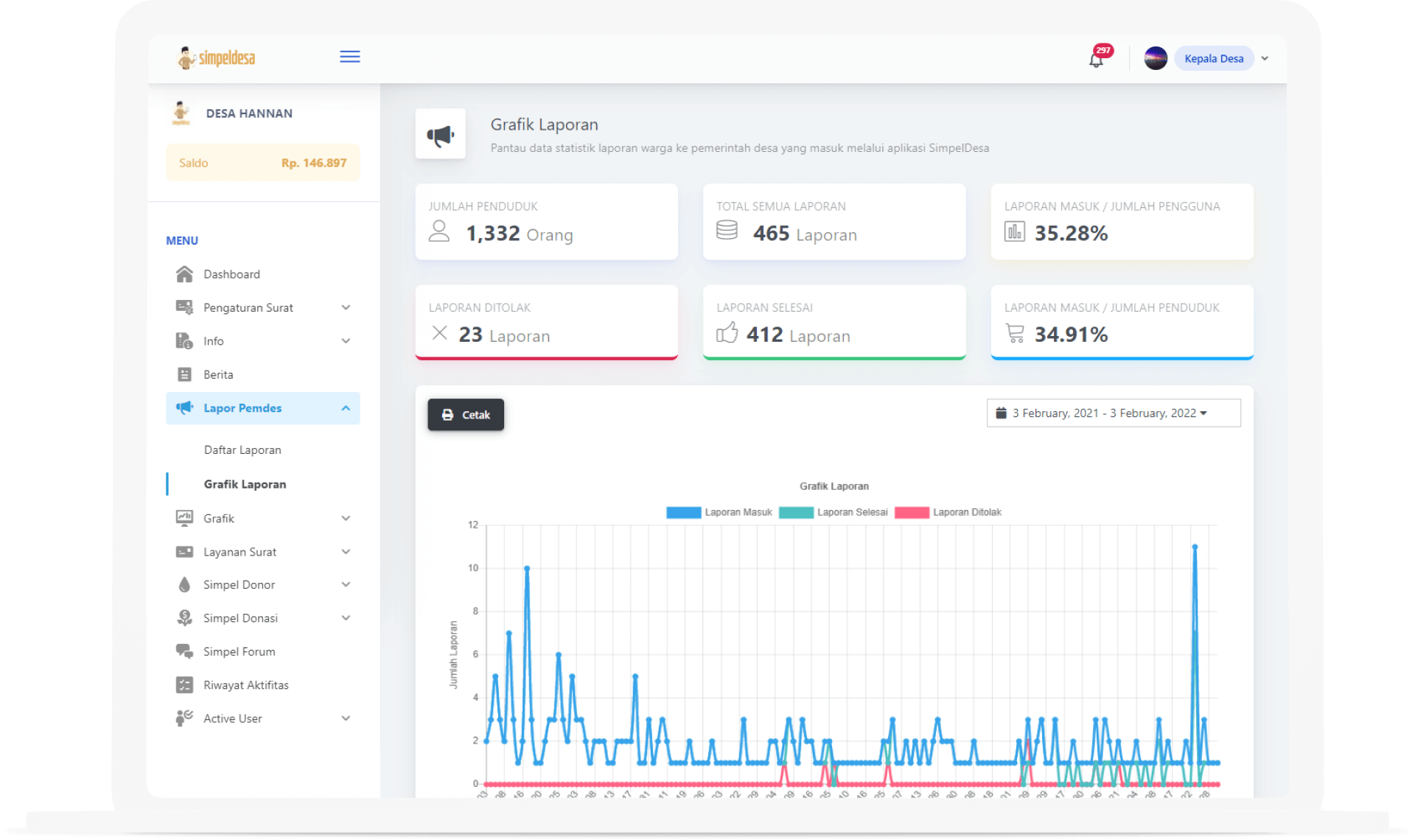The width and height of the screenshot is (1415, 840).
Task: Click the bar chart icon beside 35.28%
Action: coord(1015,231)
